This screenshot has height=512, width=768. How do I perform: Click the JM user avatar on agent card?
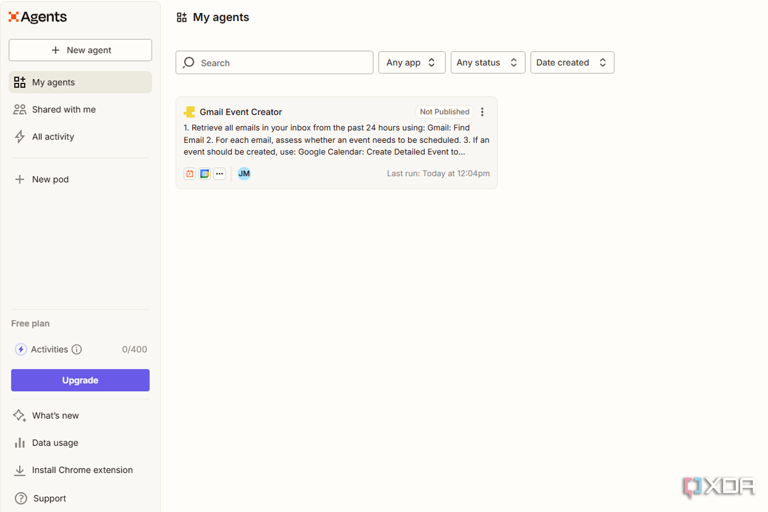244,174
